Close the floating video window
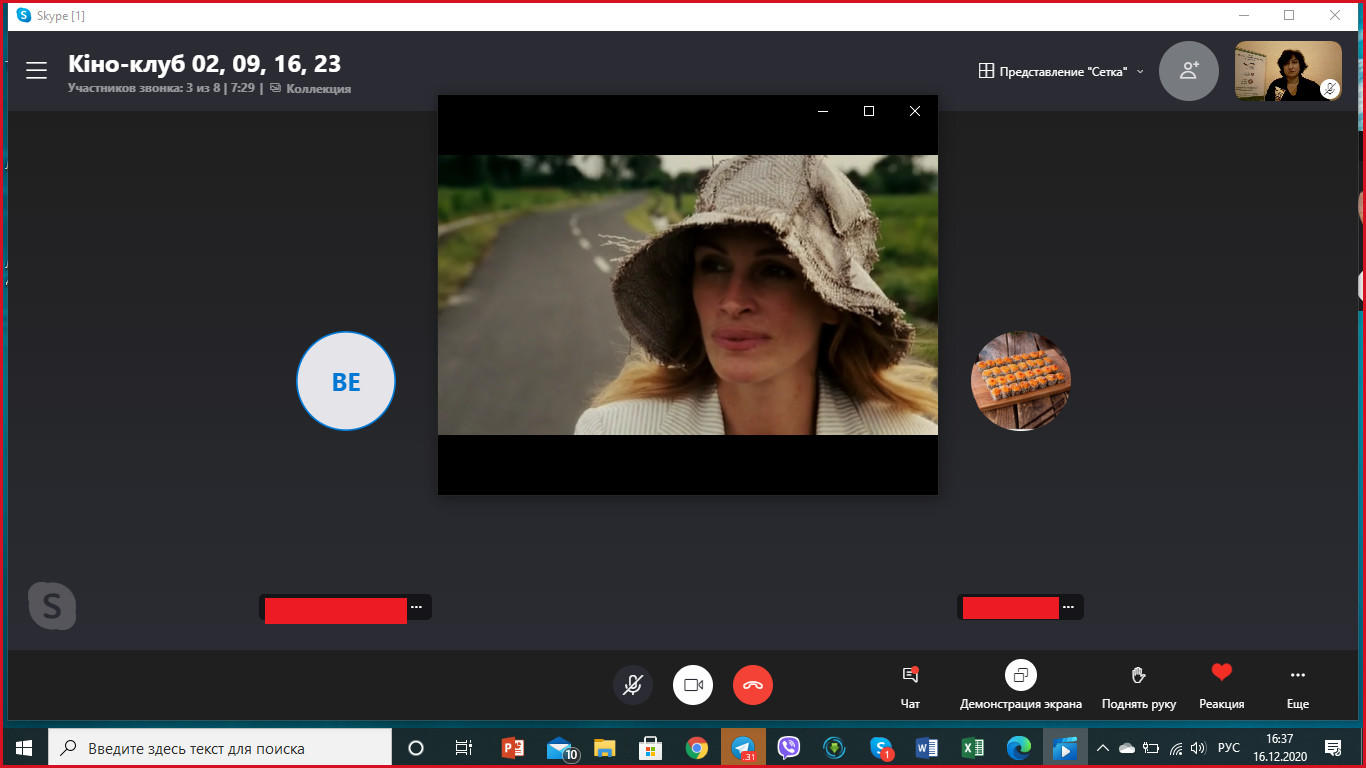 click(915, 111)
